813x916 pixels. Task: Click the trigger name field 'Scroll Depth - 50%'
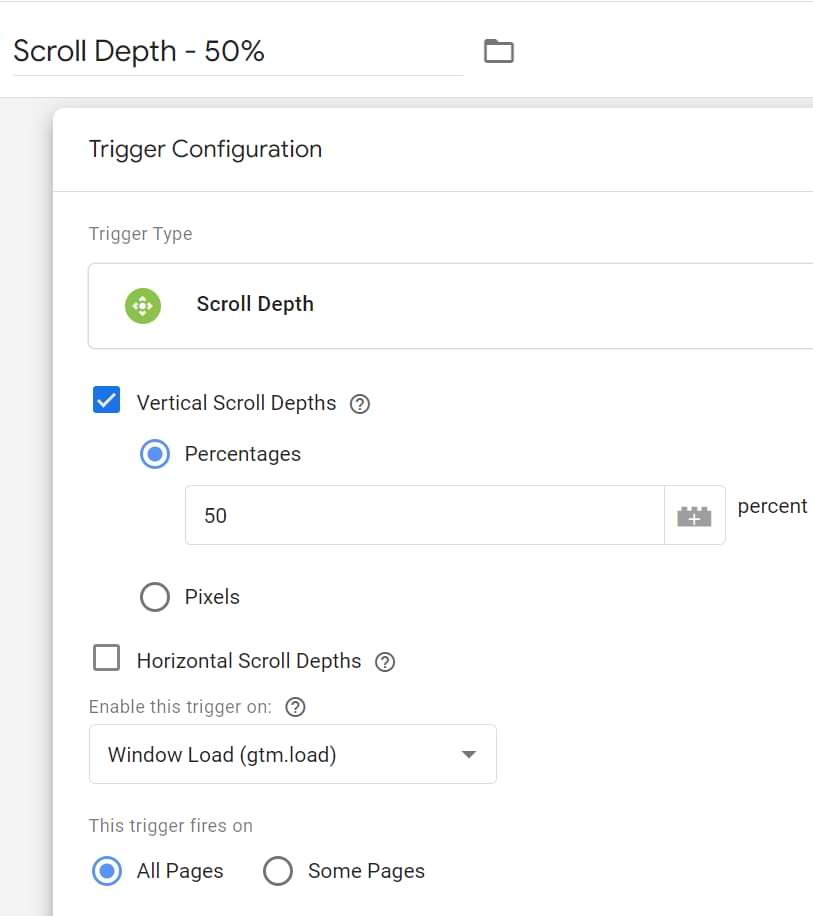point(238,52)
